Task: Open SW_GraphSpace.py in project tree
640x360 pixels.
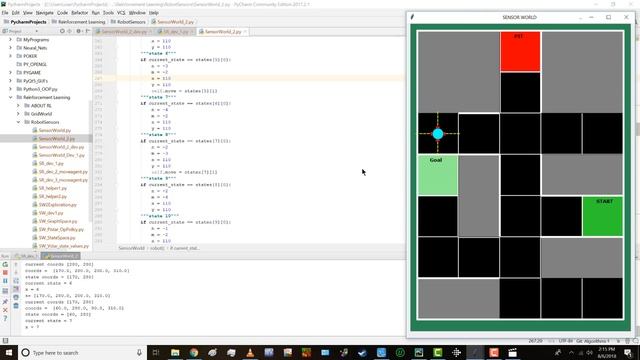Action: pos(58,221)
